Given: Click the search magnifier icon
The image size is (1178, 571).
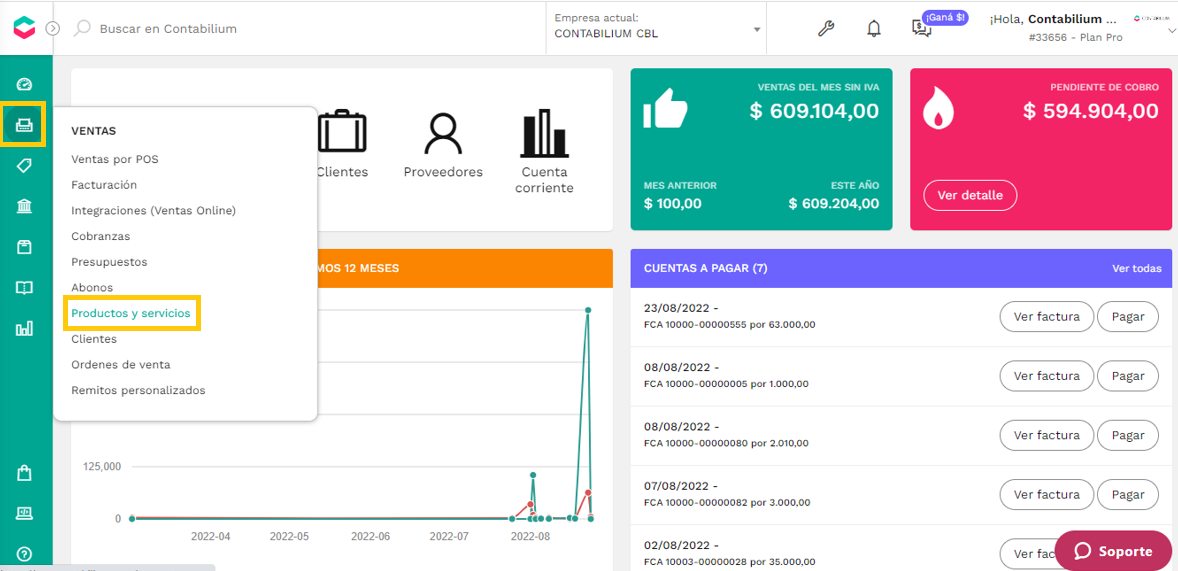Looking at the screenshot, I should (x=82, y=29).
